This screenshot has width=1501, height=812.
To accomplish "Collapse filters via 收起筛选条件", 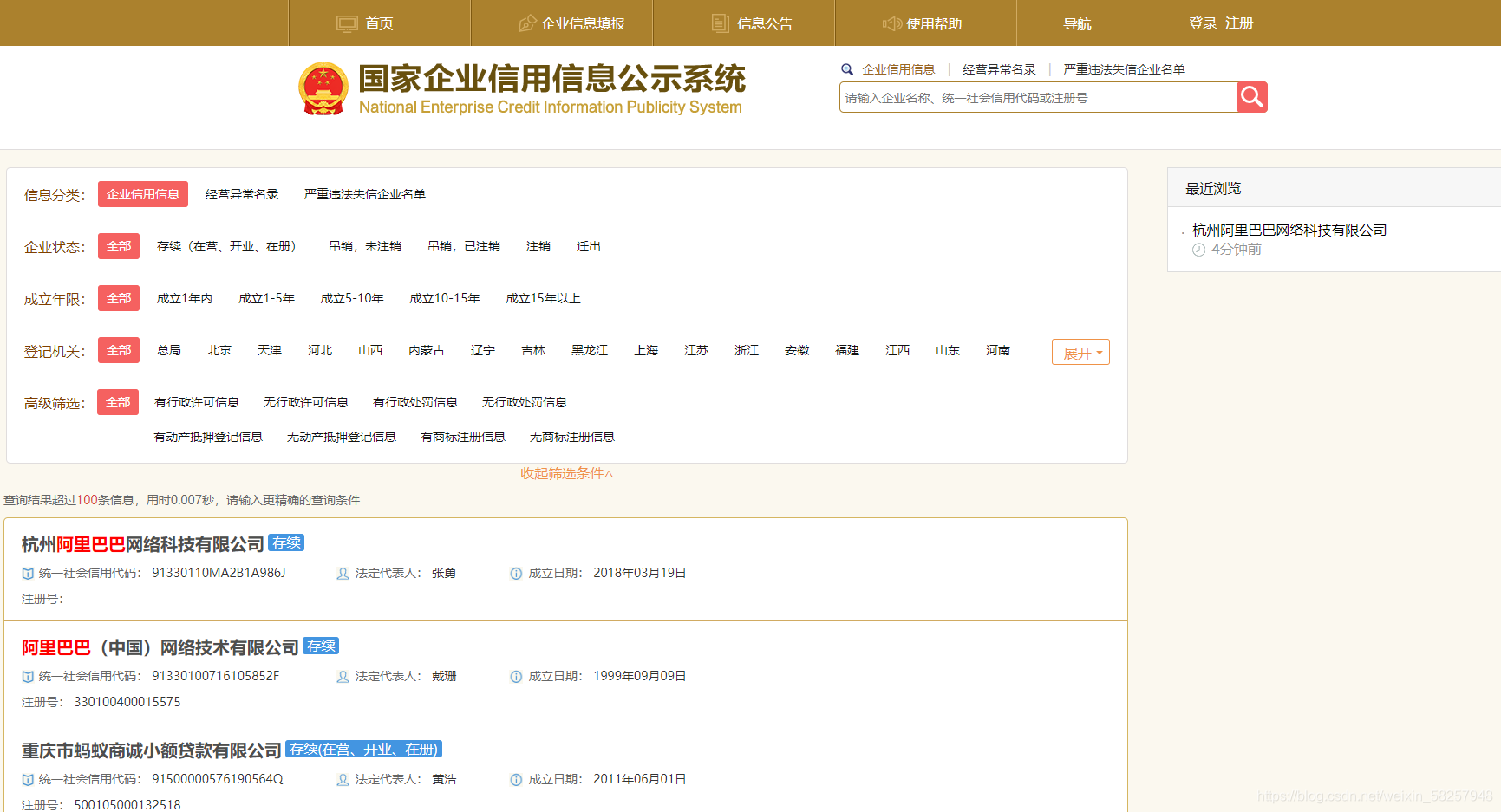I will pos(565,474).
